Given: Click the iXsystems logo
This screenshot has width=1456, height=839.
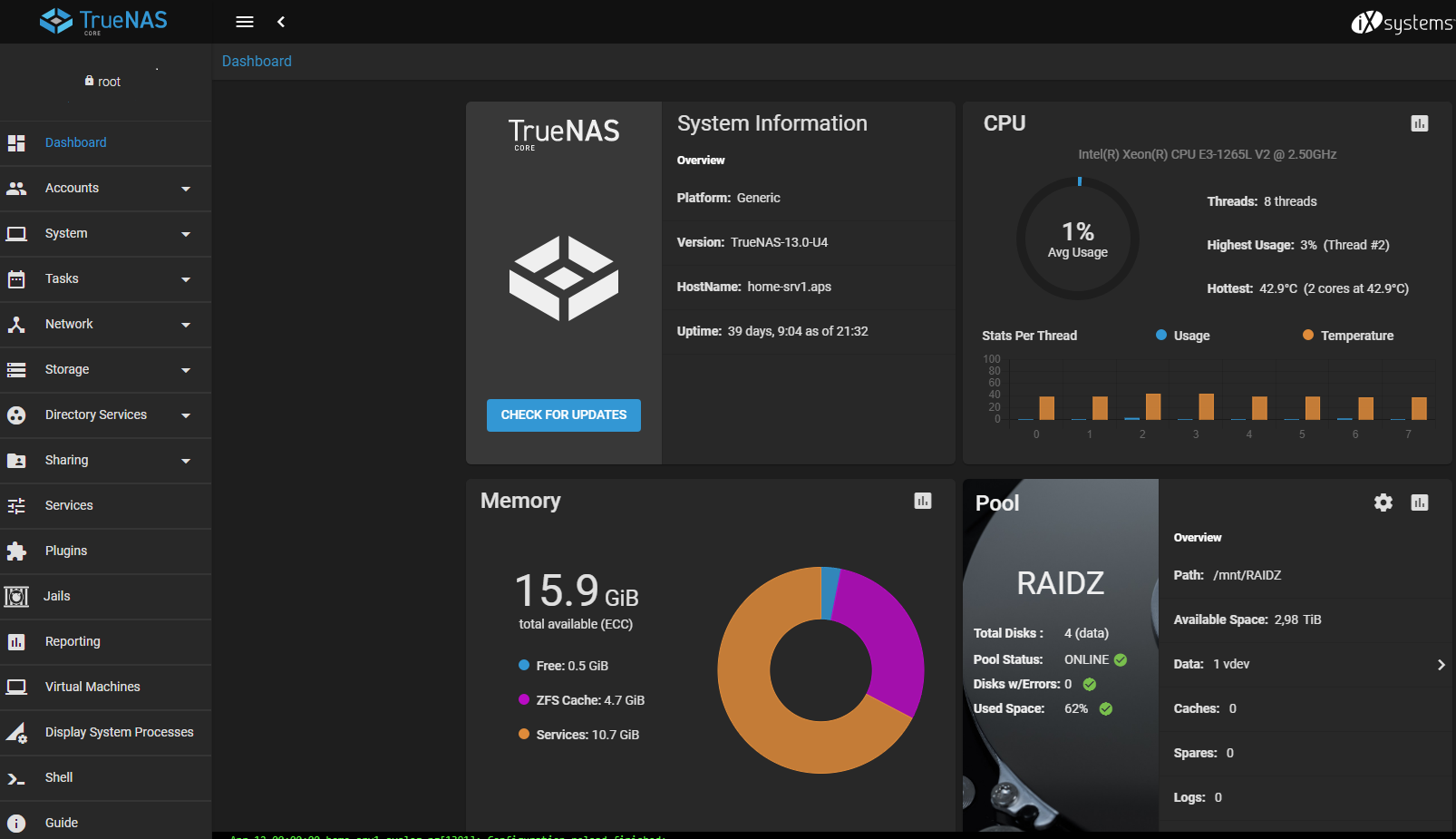Looking at the screenshot, I should click(1403, 22).
